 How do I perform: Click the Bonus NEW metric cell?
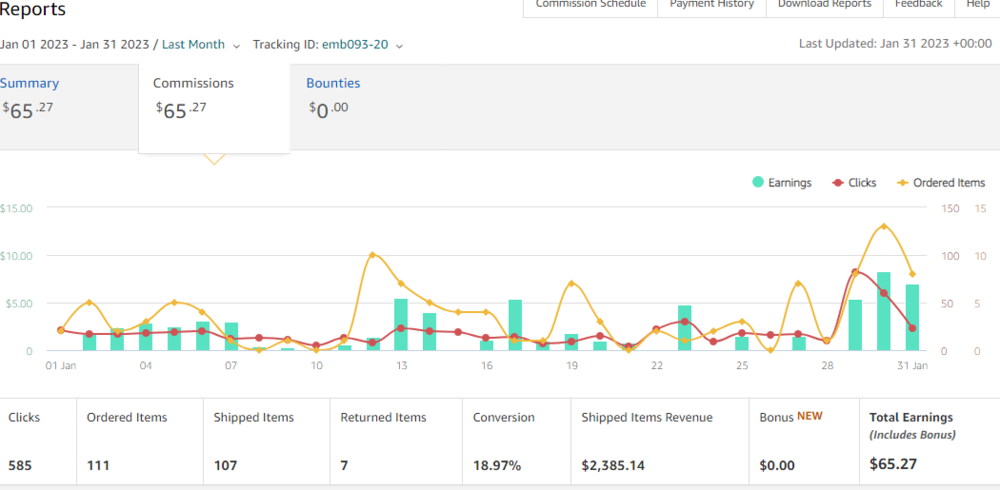[802, 441]
